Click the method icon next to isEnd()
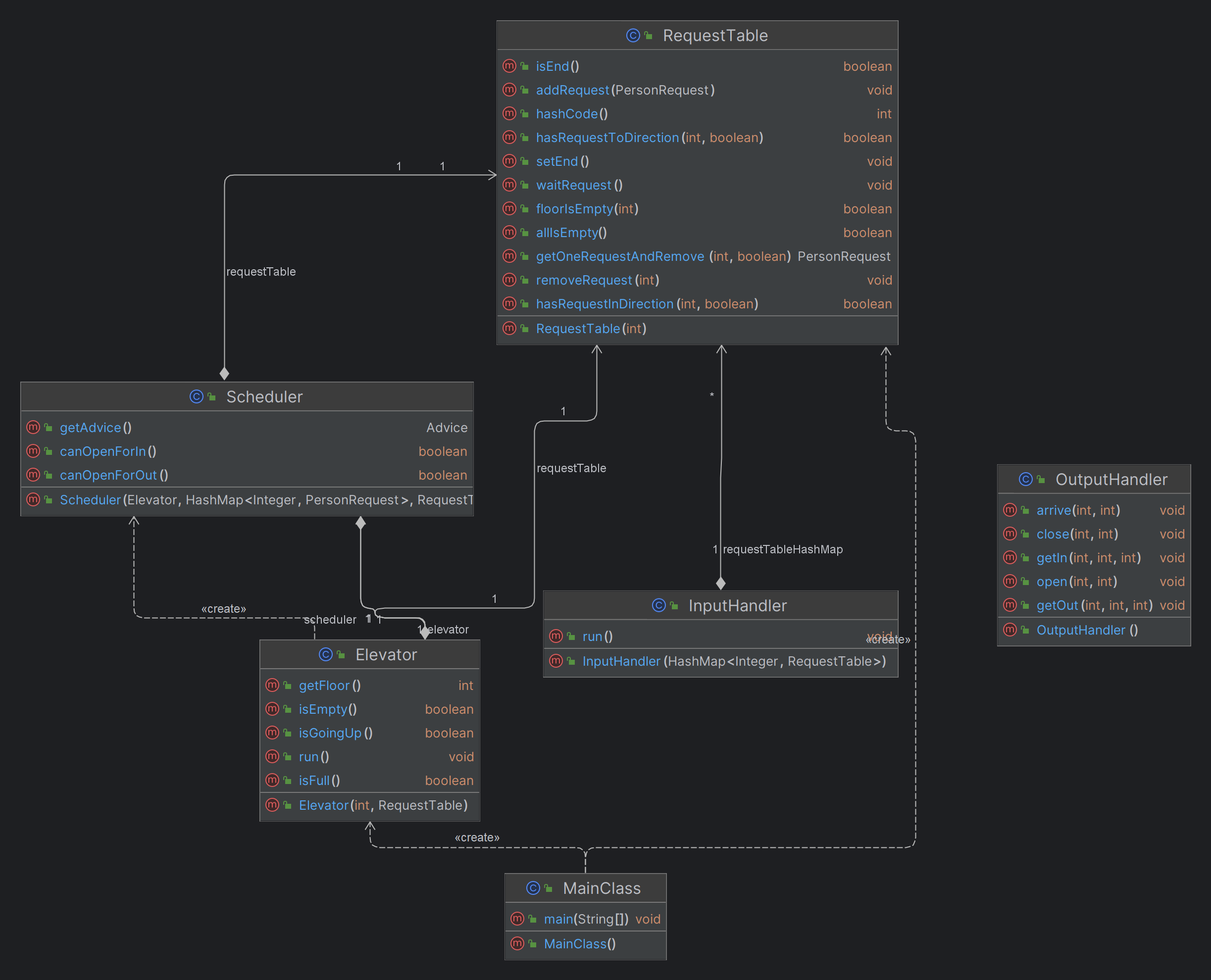 (509, 66)
